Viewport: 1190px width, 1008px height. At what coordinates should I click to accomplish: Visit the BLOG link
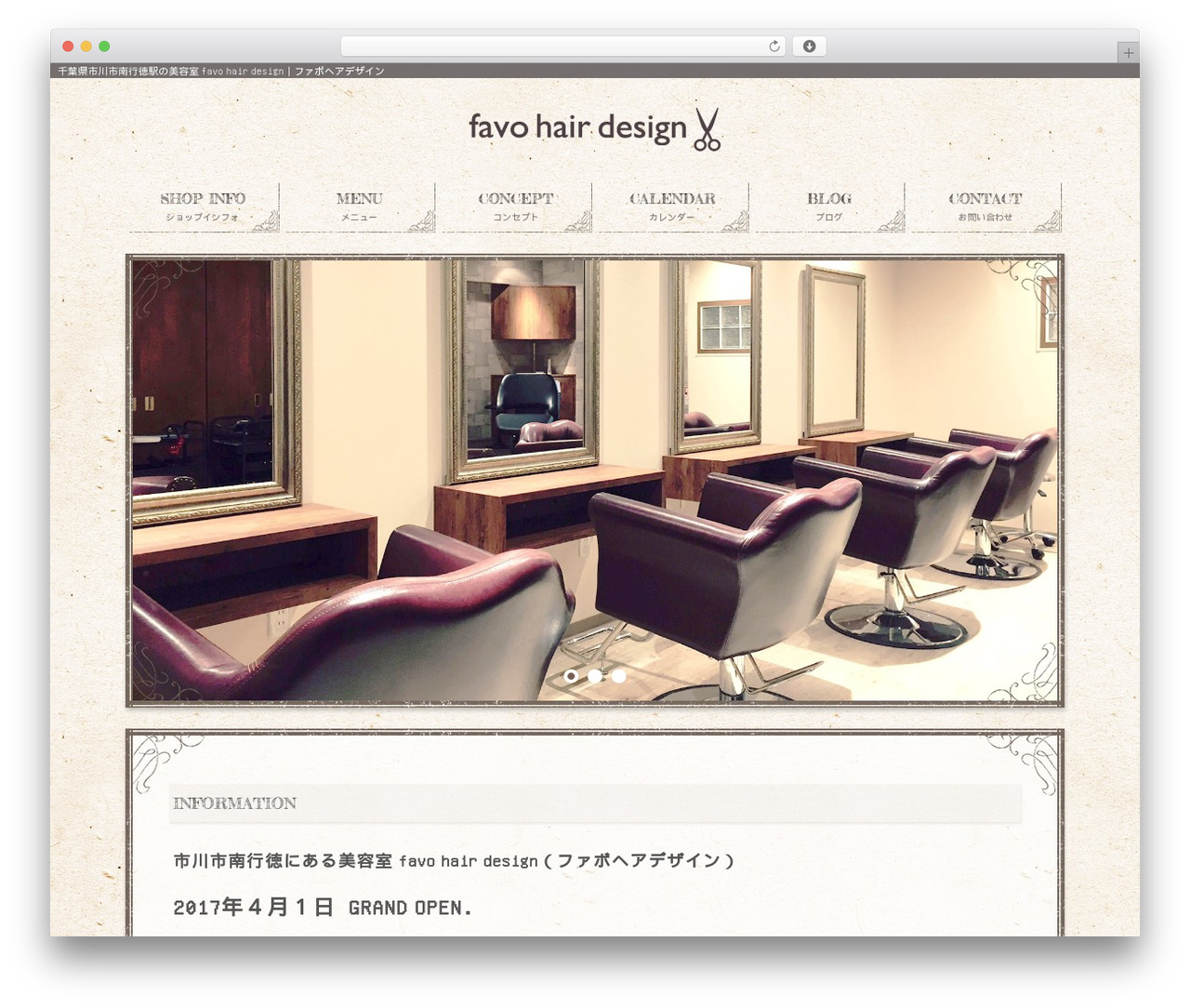tap(829, 206)
